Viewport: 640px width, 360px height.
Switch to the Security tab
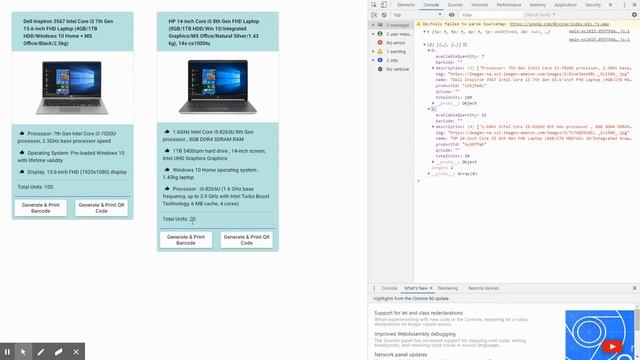(593, 5)
